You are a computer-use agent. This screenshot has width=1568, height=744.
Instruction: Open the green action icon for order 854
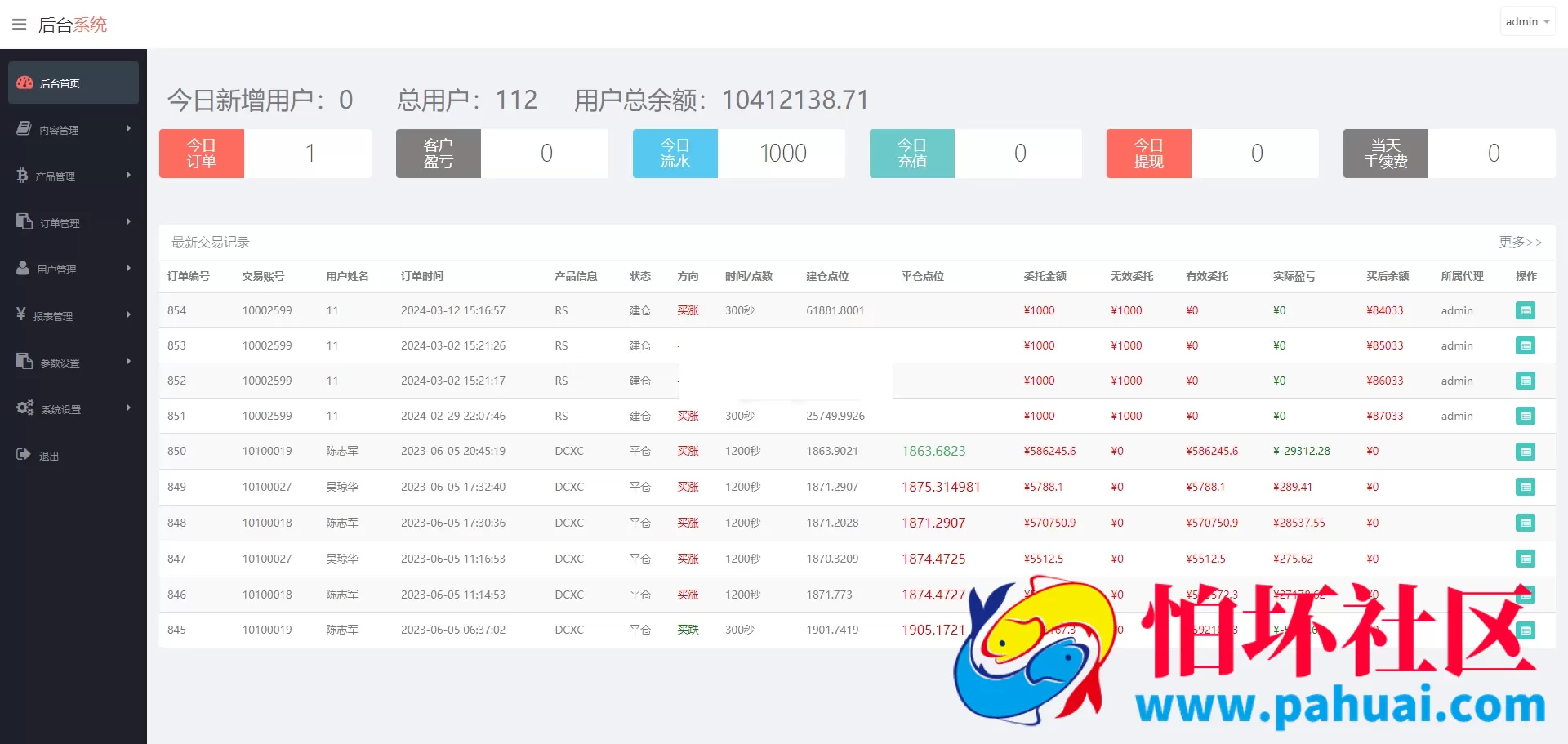point(1525,310)
